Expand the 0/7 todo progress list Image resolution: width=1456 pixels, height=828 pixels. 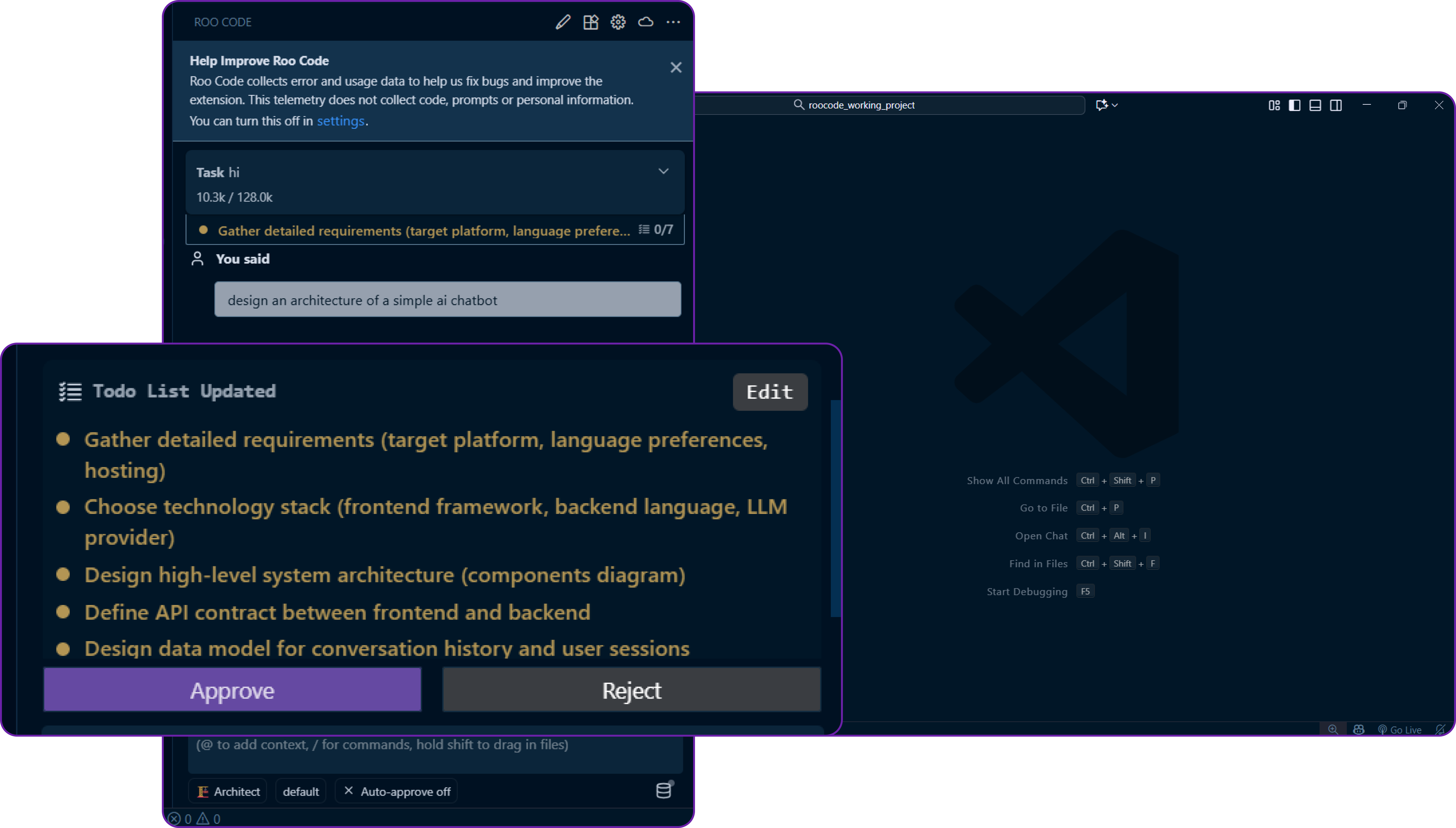point(656,230)
